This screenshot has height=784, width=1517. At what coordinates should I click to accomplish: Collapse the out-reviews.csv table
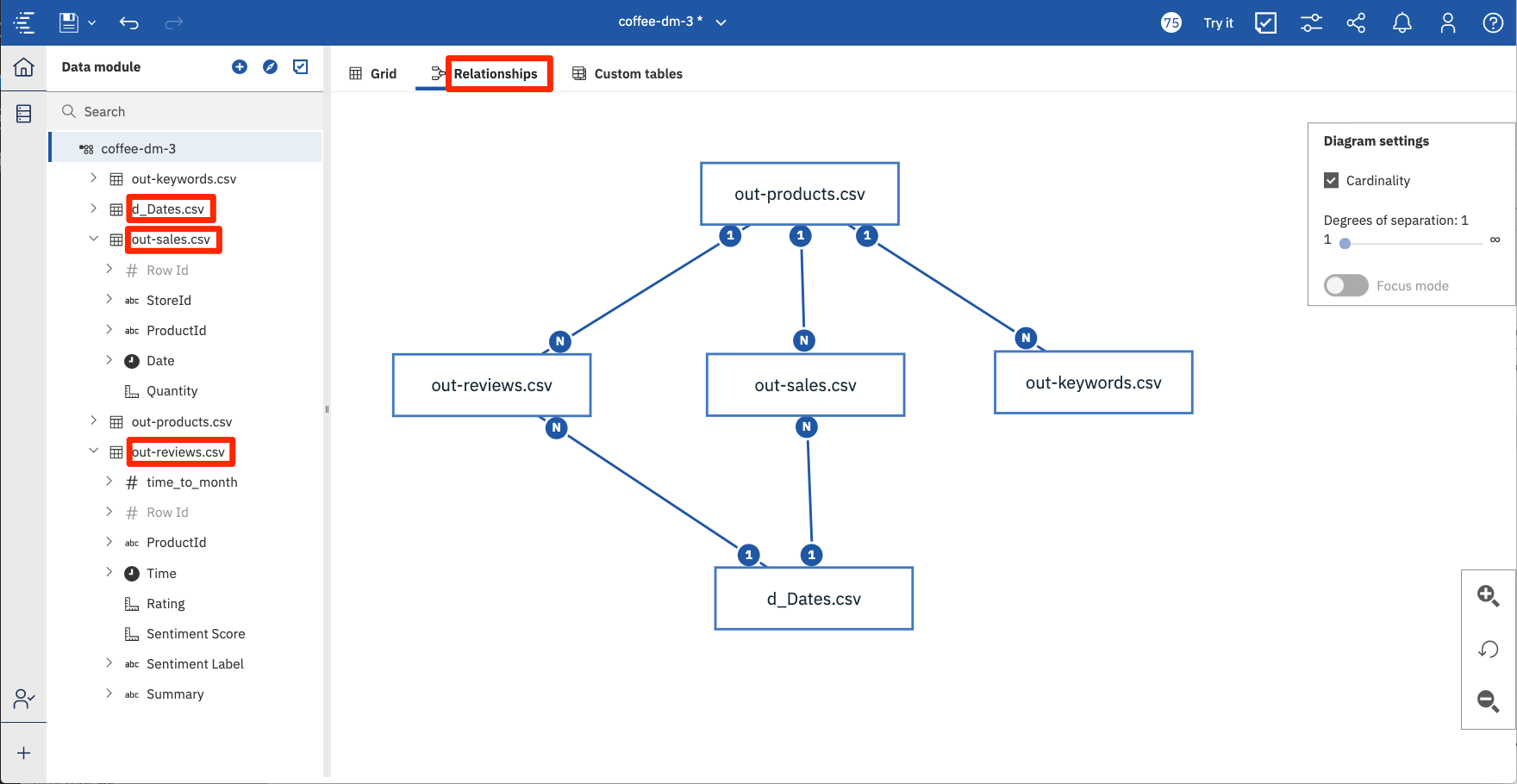click(x=93, y=451)
